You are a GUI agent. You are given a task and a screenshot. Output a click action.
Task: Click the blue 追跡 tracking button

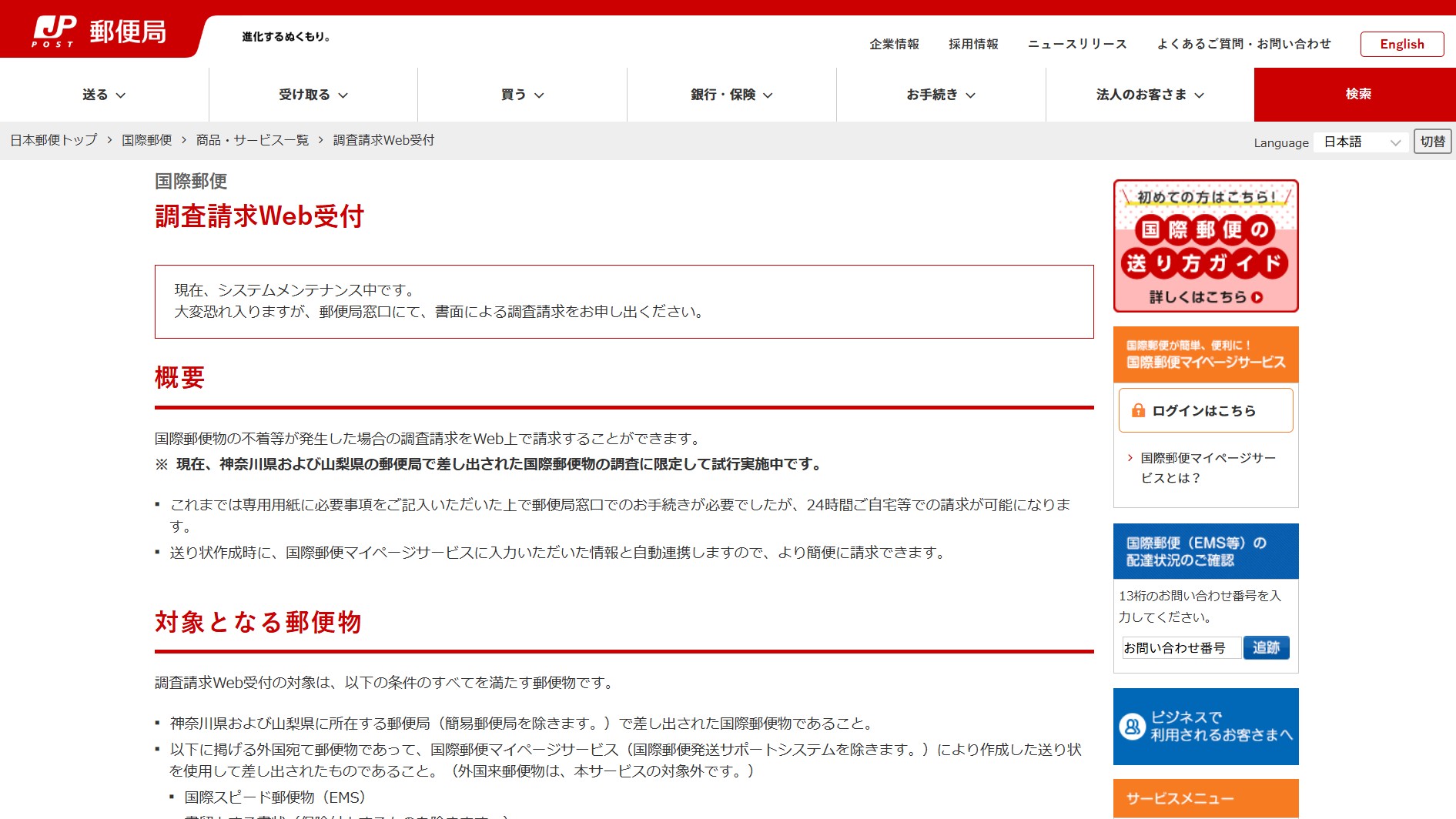coord(1266,647)
